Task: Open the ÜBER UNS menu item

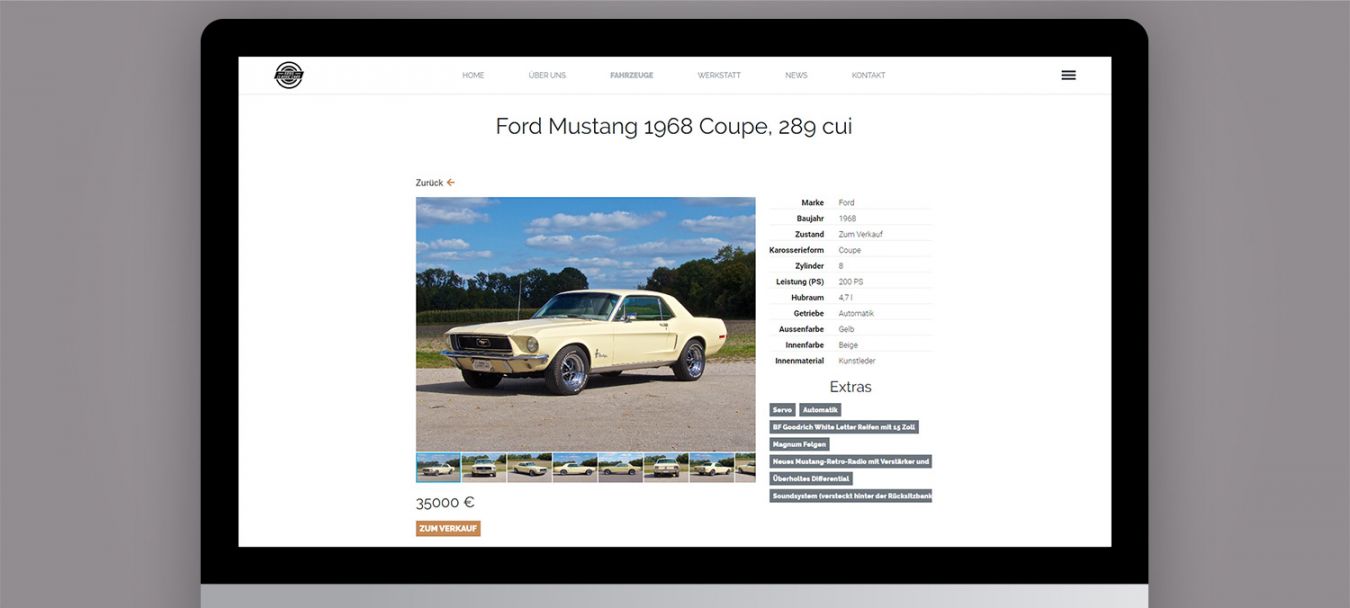Action: click(547, 75)
